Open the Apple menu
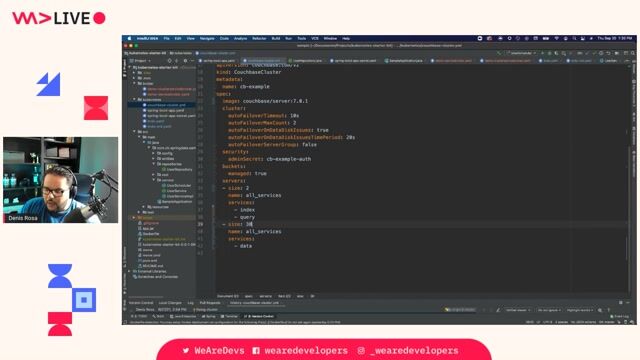Screen dimensions: 640x360 tap(129, 38)
